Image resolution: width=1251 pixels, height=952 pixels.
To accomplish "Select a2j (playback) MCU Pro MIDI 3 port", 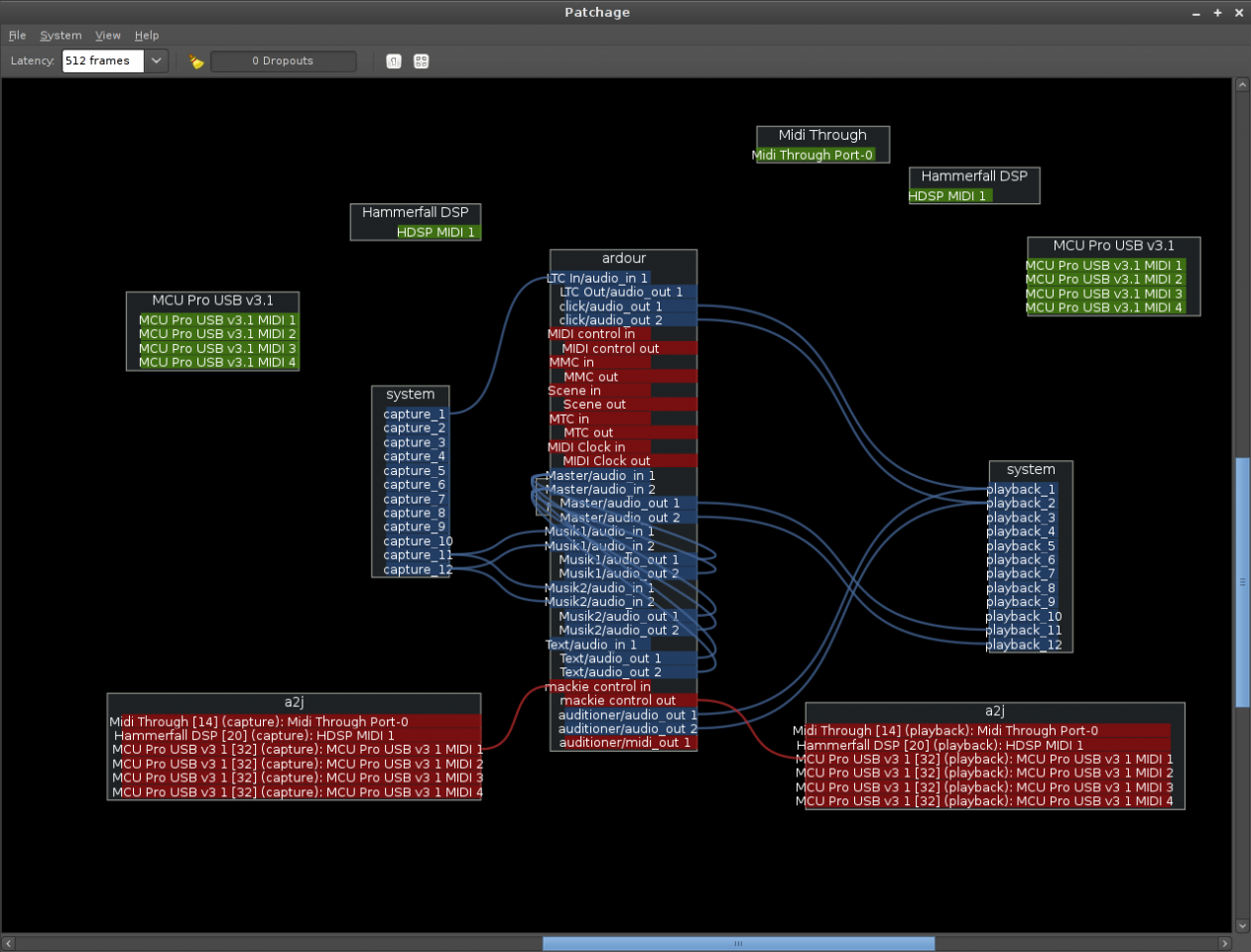I will [x=983, y=787].
